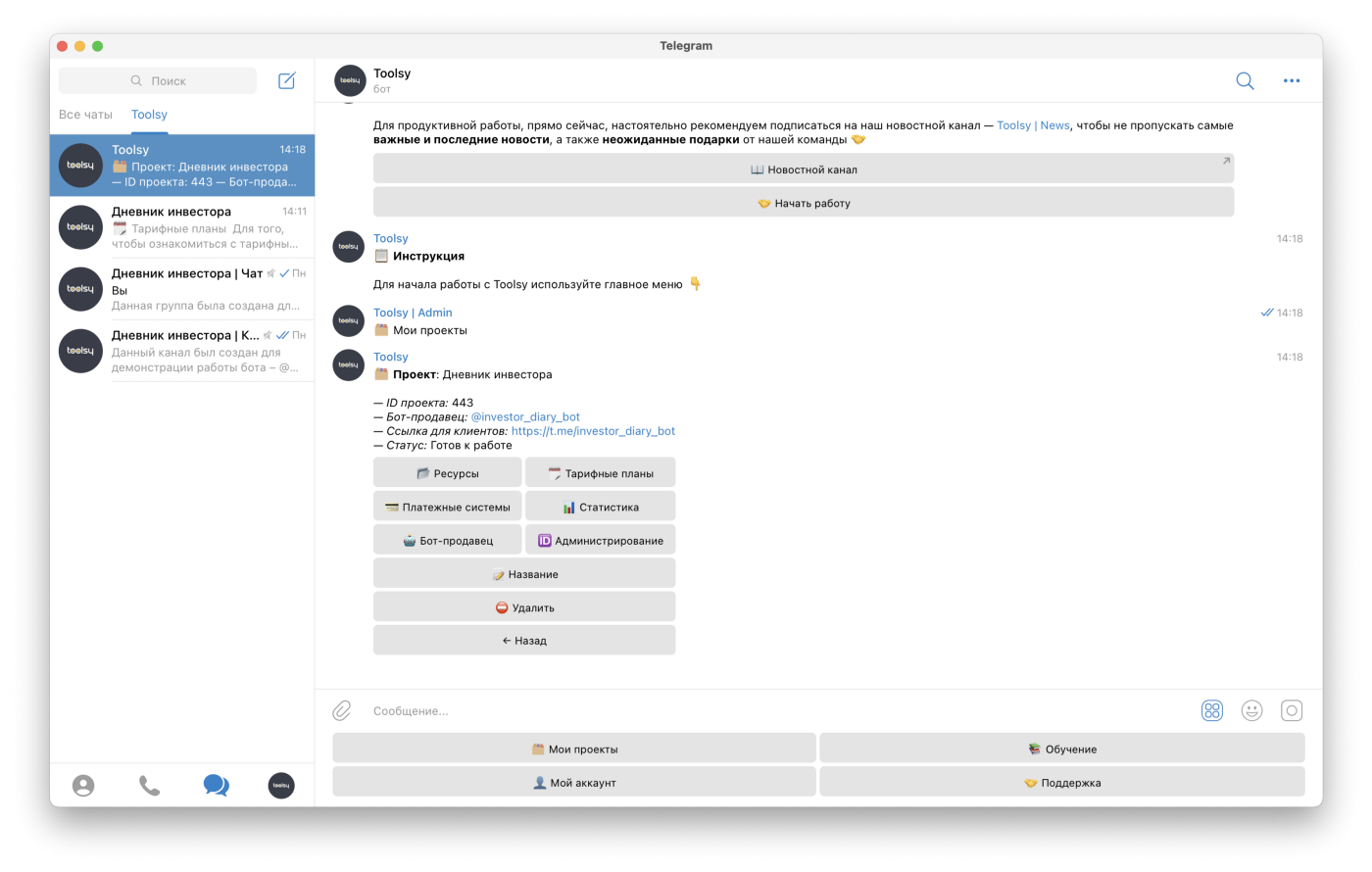This screenshot has height=872, width=1372.
Task: Select the 'Все чаты' folder tab
Action: coord(85,115)
